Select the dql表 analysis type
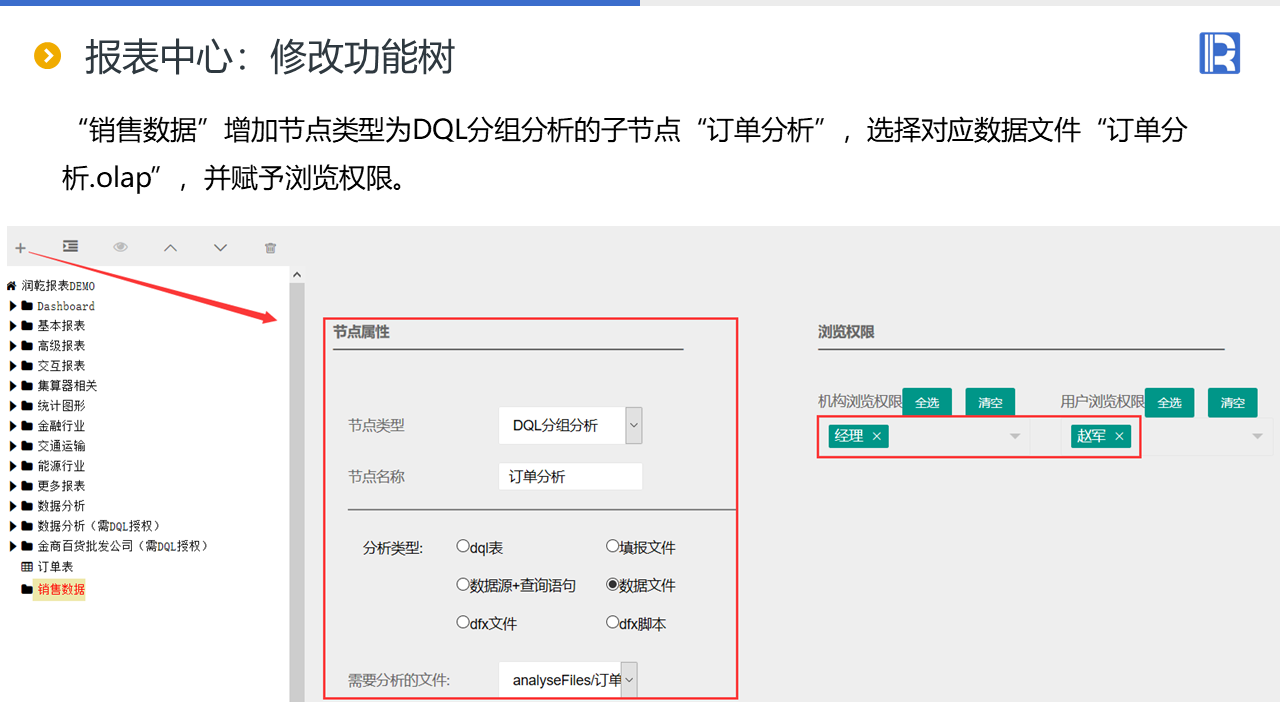Viewport: 1280px width, 720px height. 463,546
